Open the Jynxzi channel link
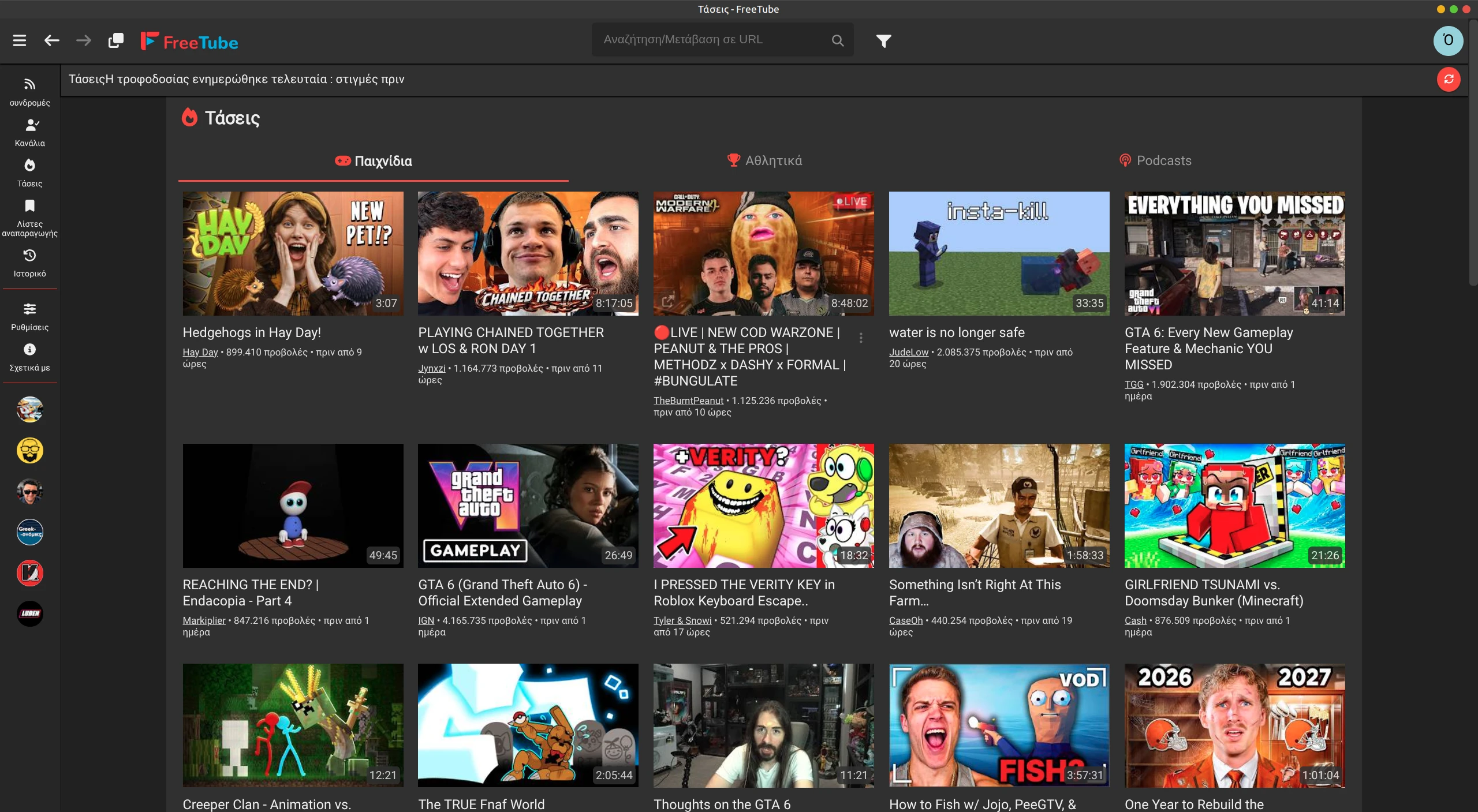Image resolution: width=1478 pixels, height=812 pixels. coord(432,368)
